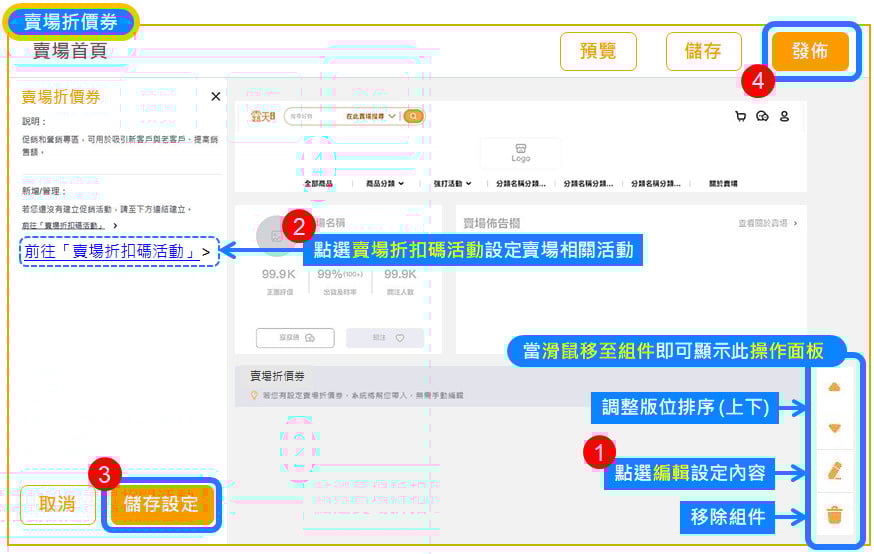Expand the 強打活動 menu dropdown

(454, 184)
